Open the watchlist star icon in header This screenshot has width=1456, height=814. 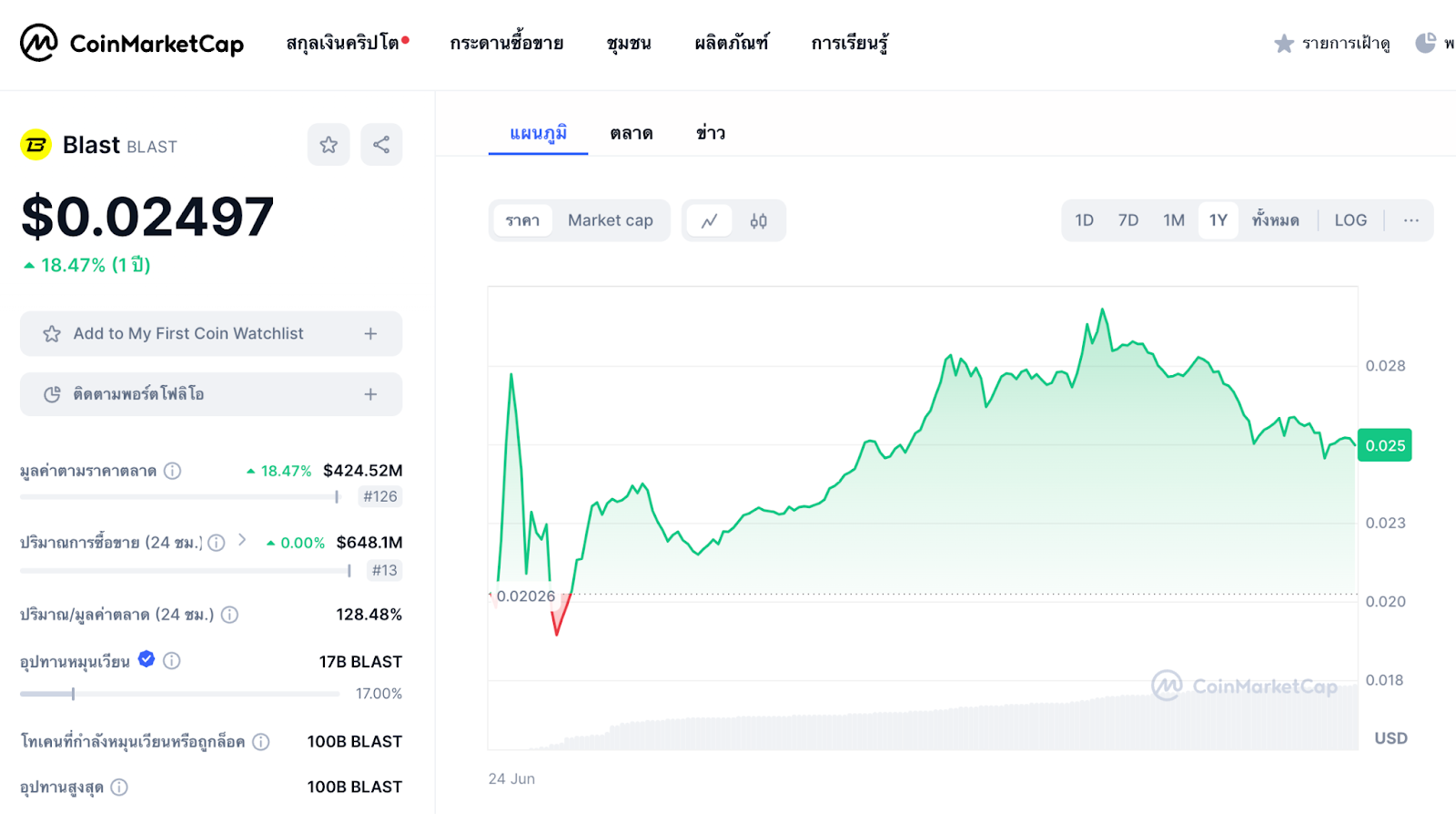1284,44
